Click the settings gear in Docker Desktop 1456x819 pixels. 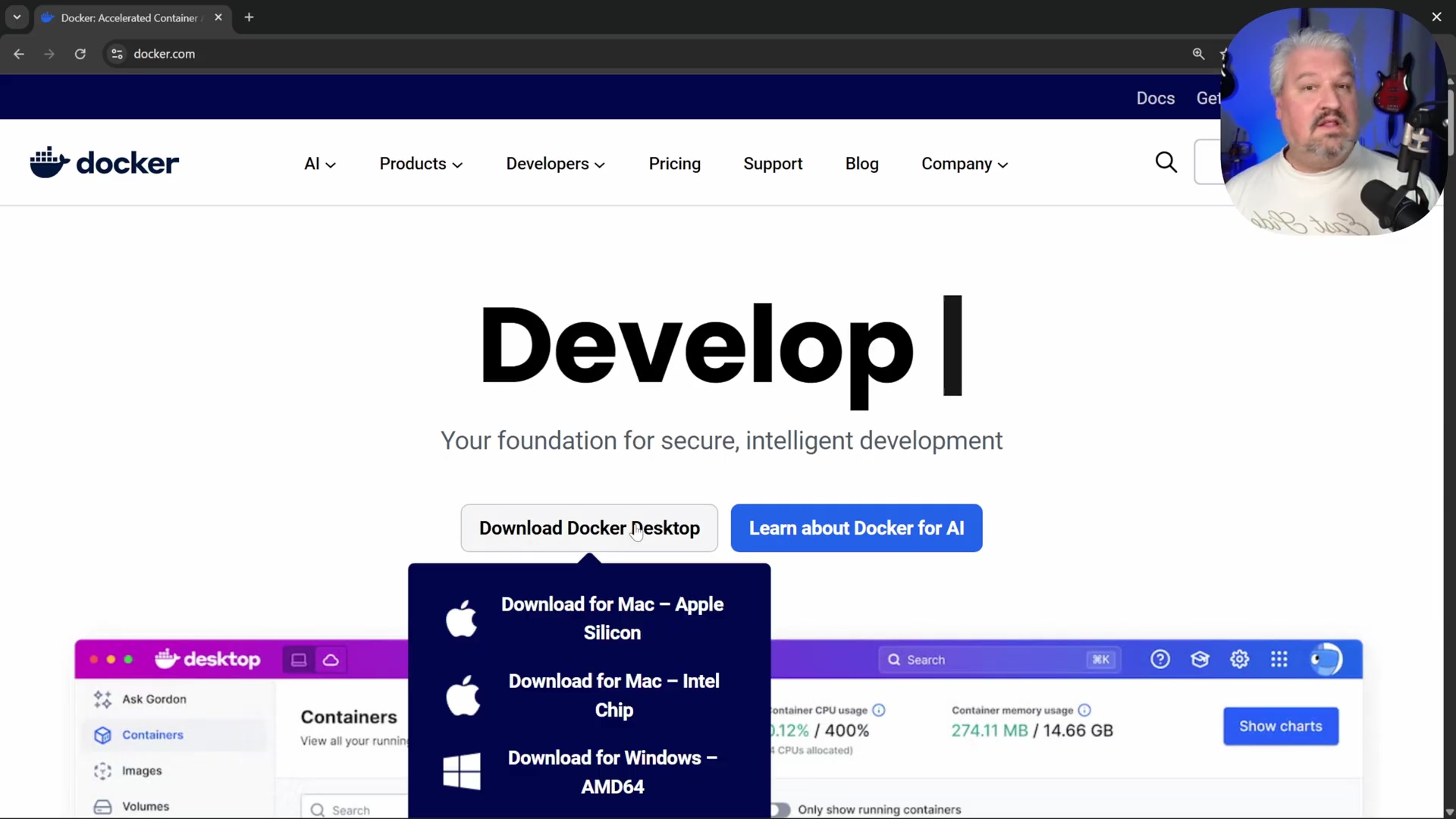(x=1239, y=660)
